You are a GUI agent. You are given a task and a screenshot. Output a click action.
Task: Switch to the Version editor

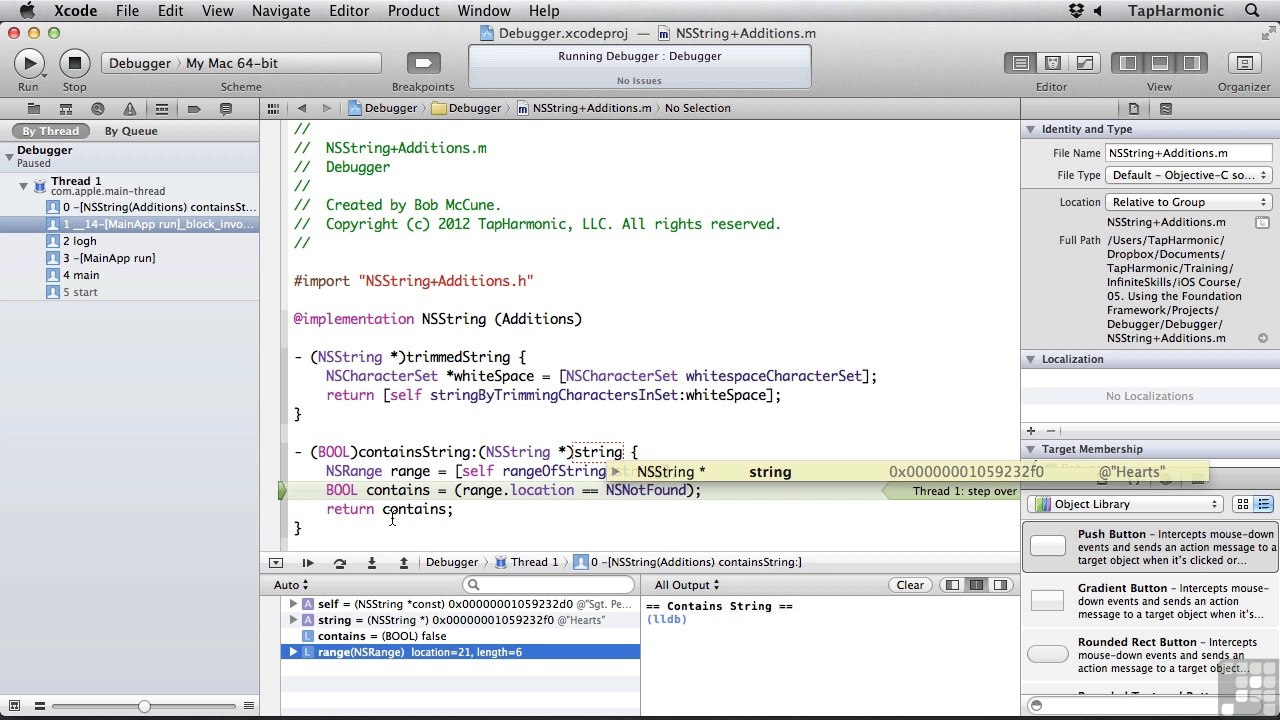tap(1084, 63)
